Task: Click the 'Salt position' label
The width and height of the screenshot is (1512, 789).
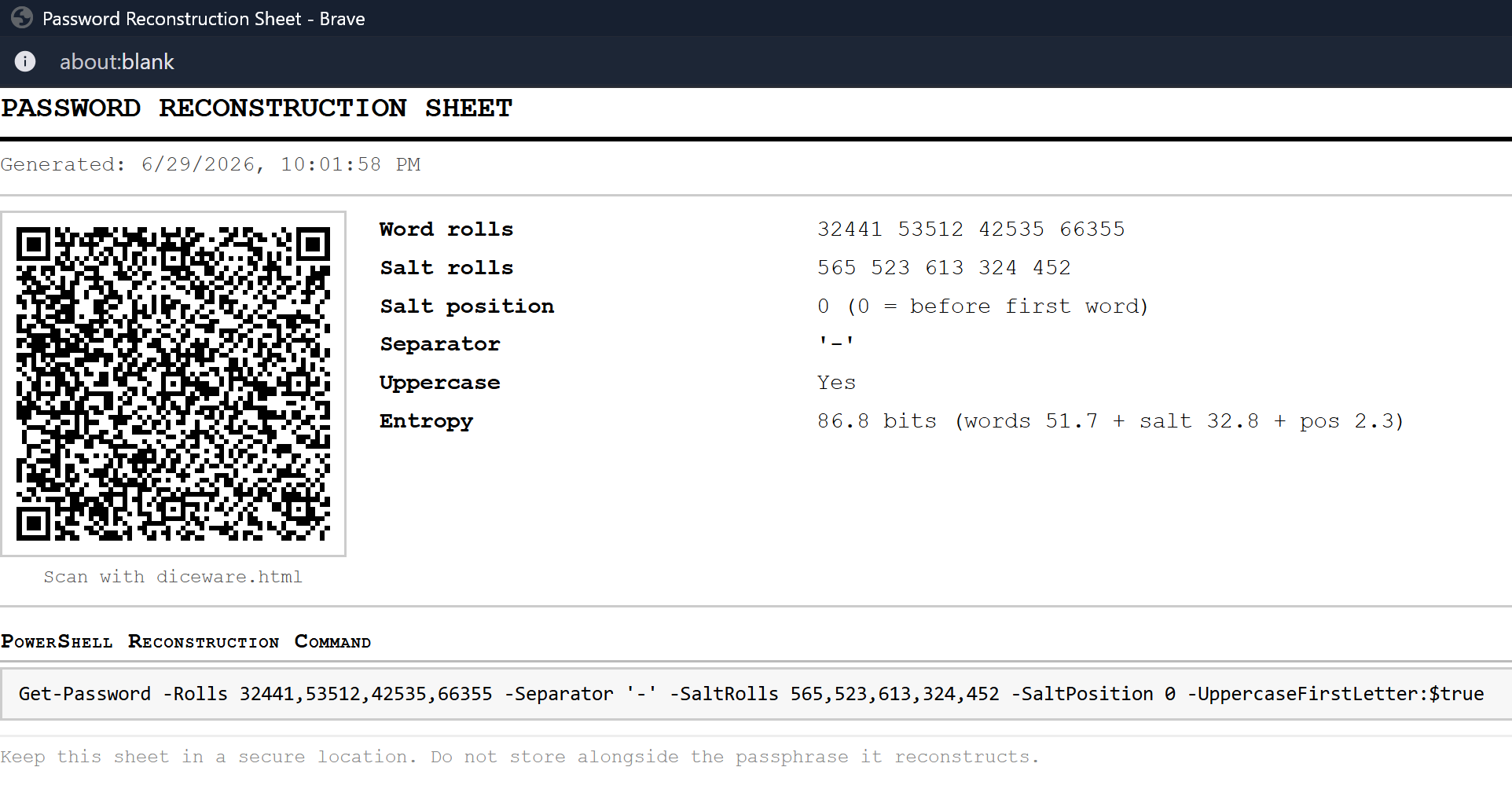Action: point(467,306)
